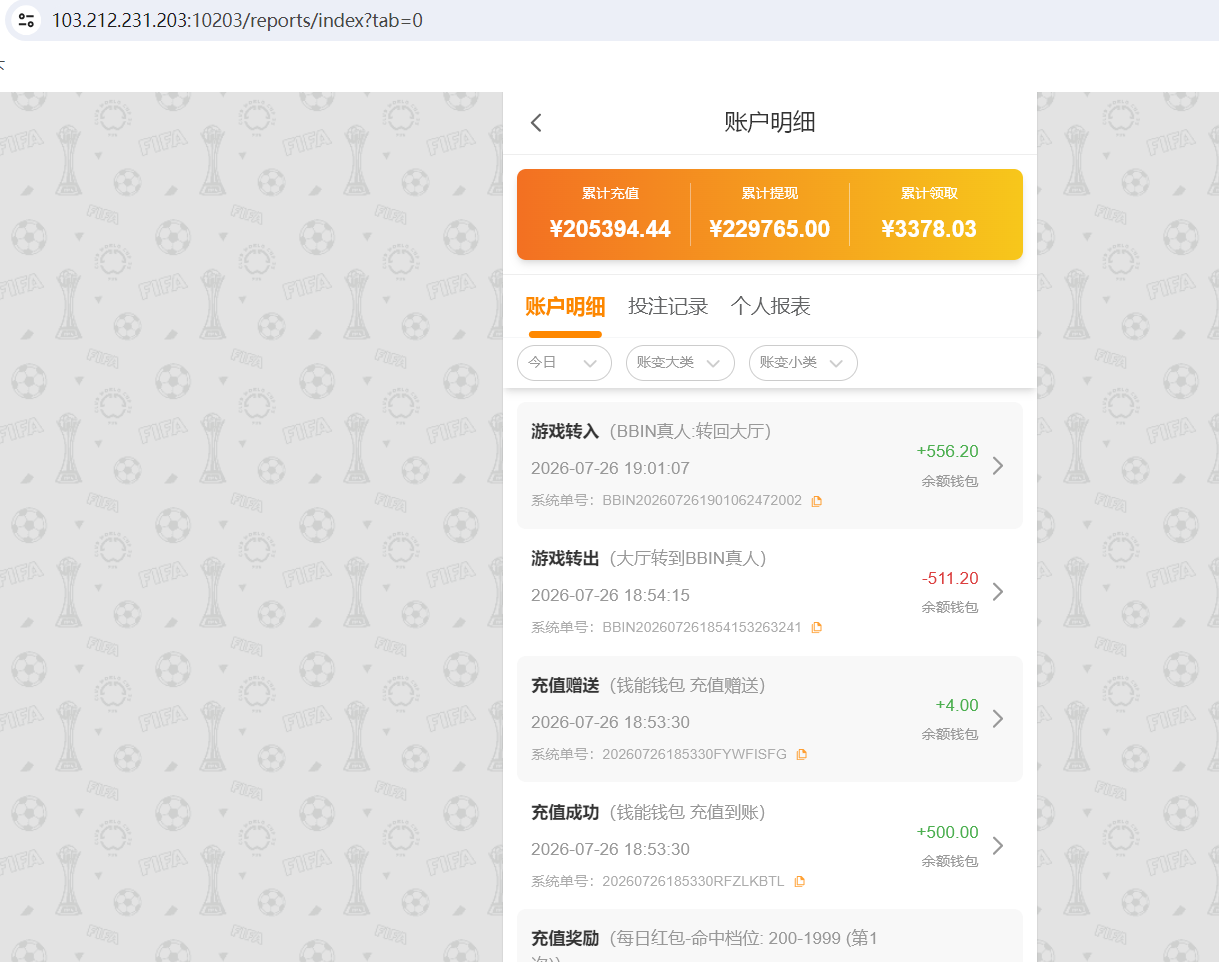The image size is (1219, 962).
Task: Switch to the 个人报表 tab
Action: tap(771, 307)
